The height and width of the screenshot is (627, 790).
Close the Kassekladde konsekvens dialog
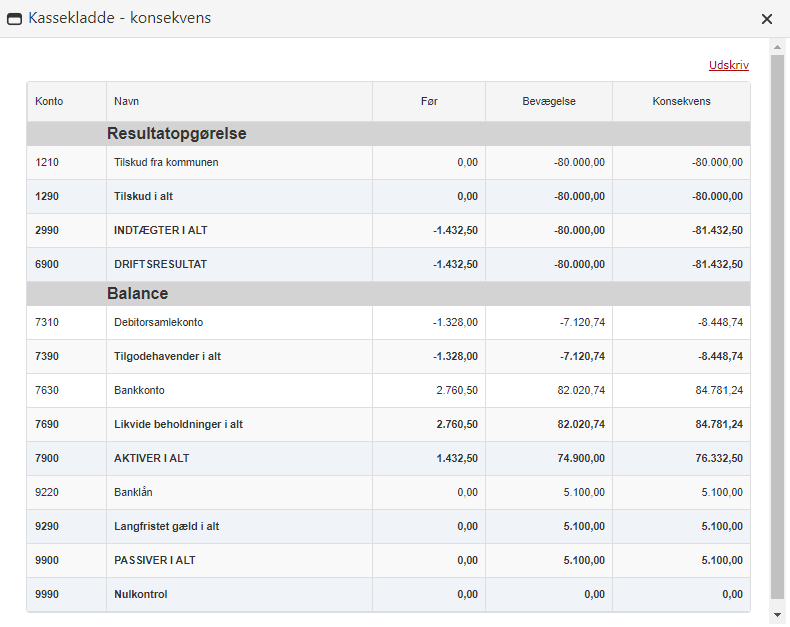[x=767, y=19]
